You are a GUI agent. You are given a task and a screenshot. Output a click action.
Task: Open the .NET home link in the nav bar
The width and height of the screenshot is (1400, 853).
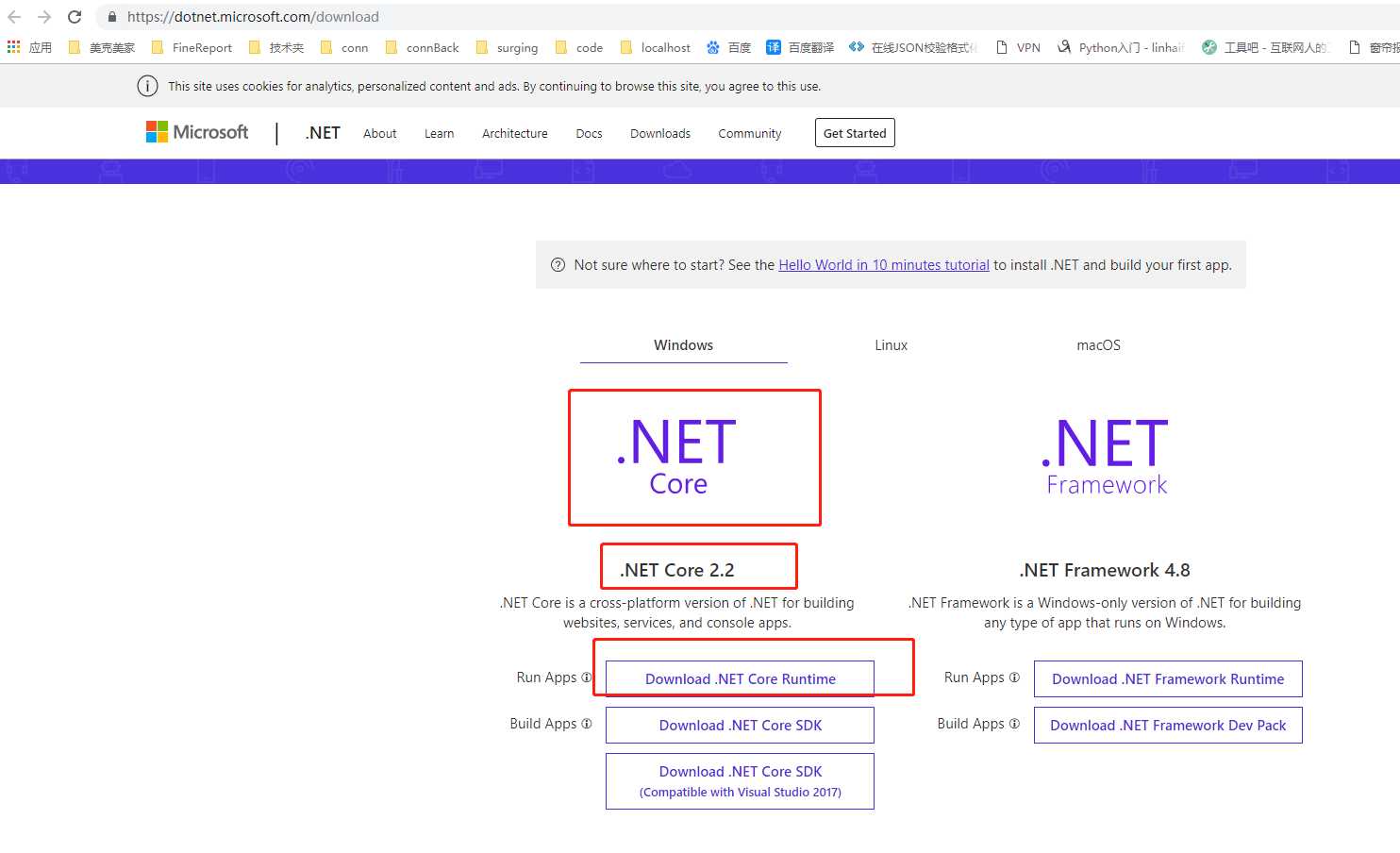coord(323,133)
